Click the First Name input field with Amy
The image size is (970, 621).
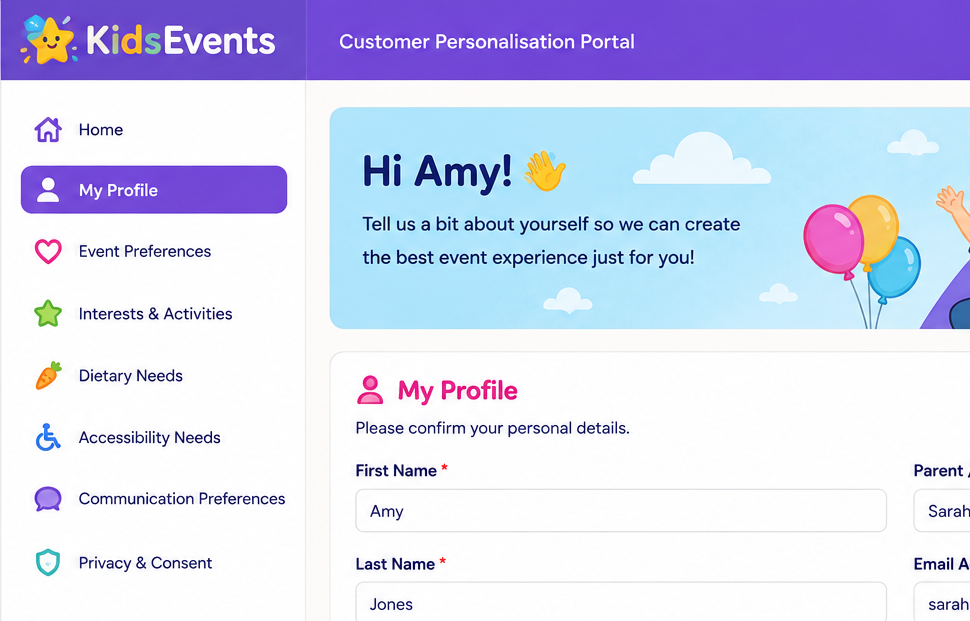point(621,511)
